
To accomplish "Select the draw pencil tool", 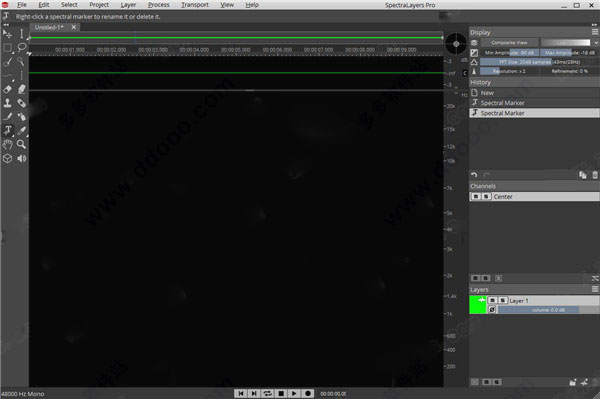I will 7,117.
